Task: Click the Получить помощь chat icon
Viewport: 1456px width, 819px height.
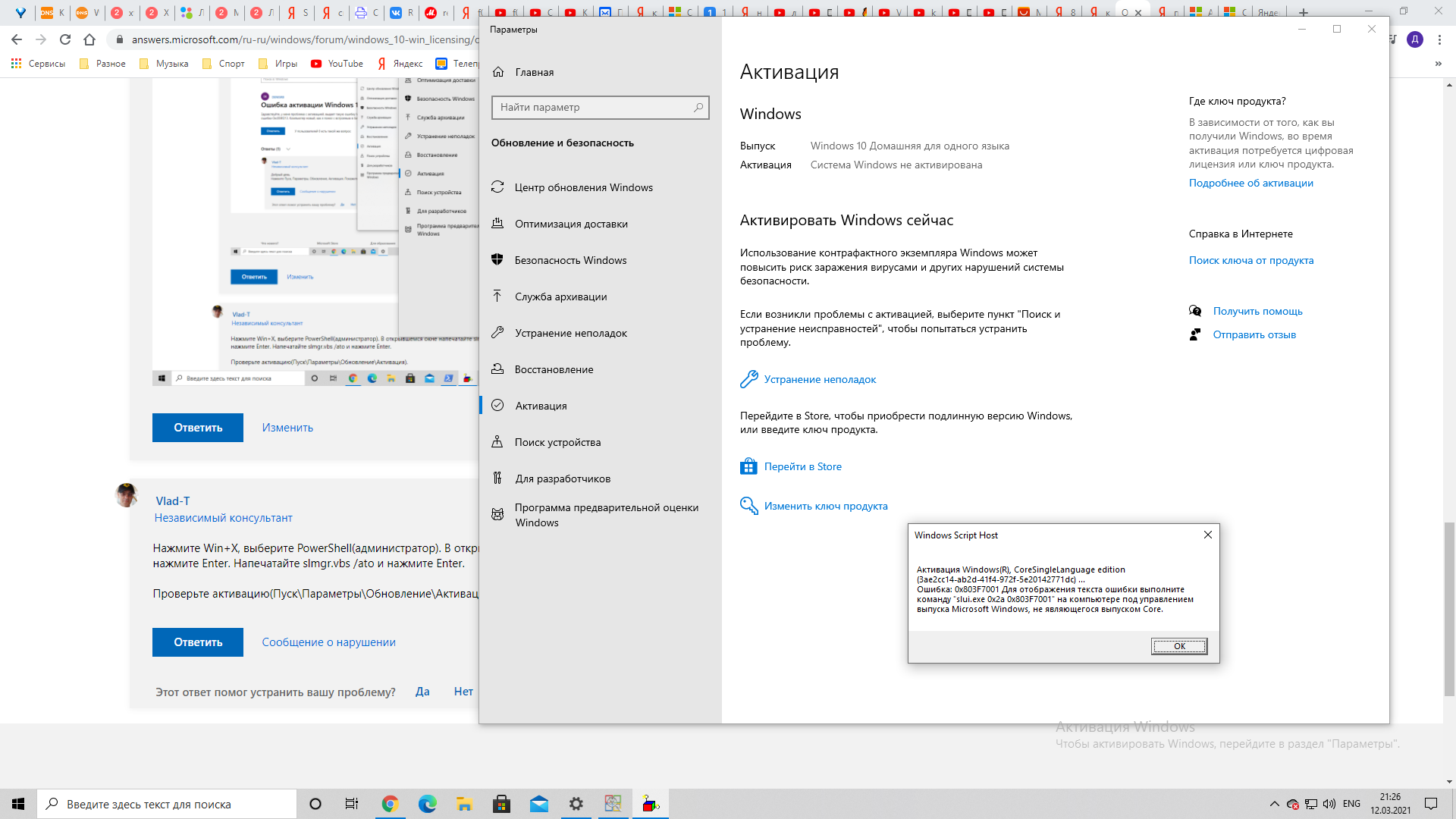Action: [1195, 311]
